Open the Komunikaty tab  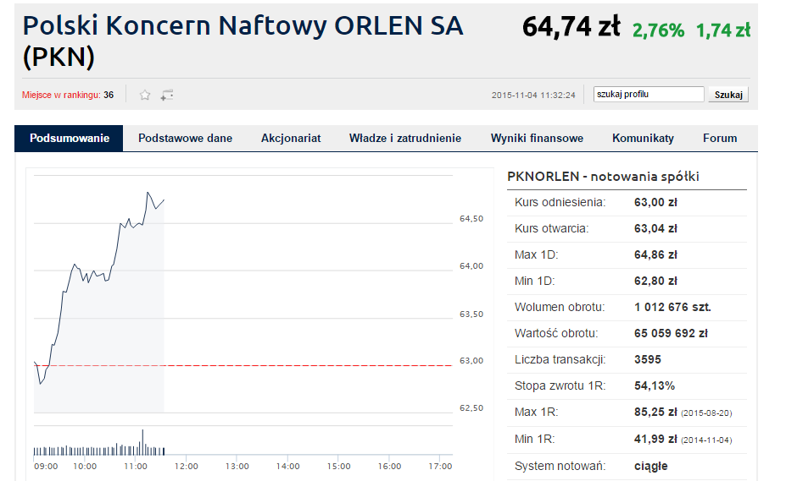[x=643, y=138]
